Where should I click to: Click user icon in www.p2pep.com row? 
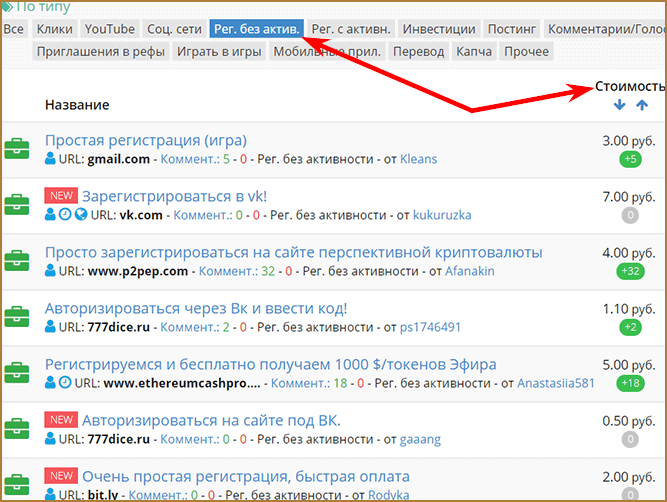[50, 271]
